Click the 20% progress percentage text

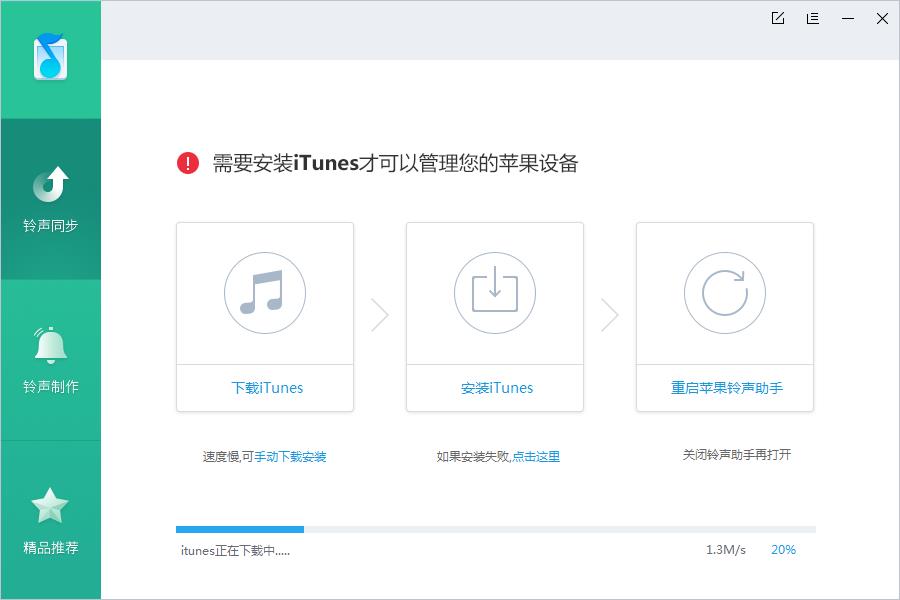coord(783,549)
